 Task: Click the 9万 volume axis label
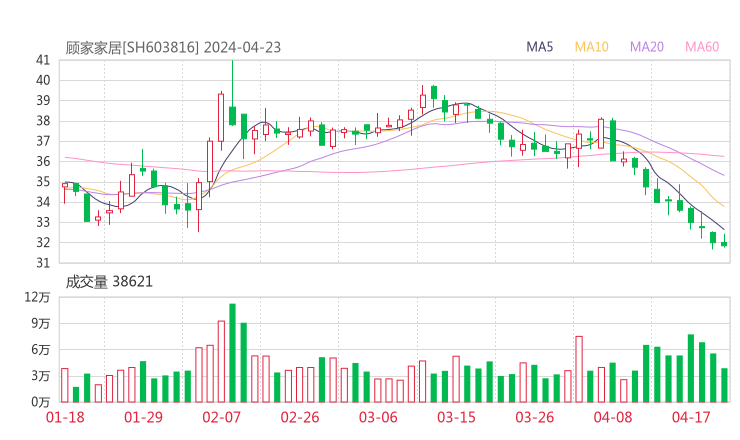pyautogui.click(x=41, y=323)
